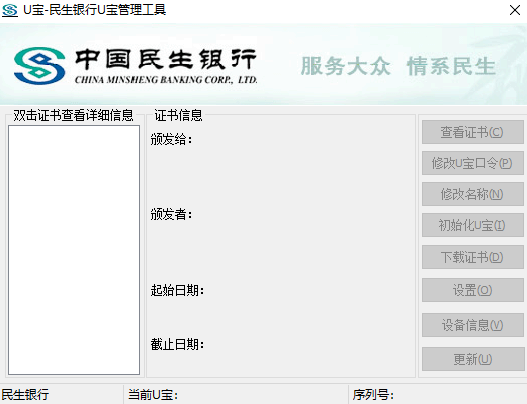Open the 设置(O) settings button
This screenshot has width=527, height=404.
[x=473, y=290]
